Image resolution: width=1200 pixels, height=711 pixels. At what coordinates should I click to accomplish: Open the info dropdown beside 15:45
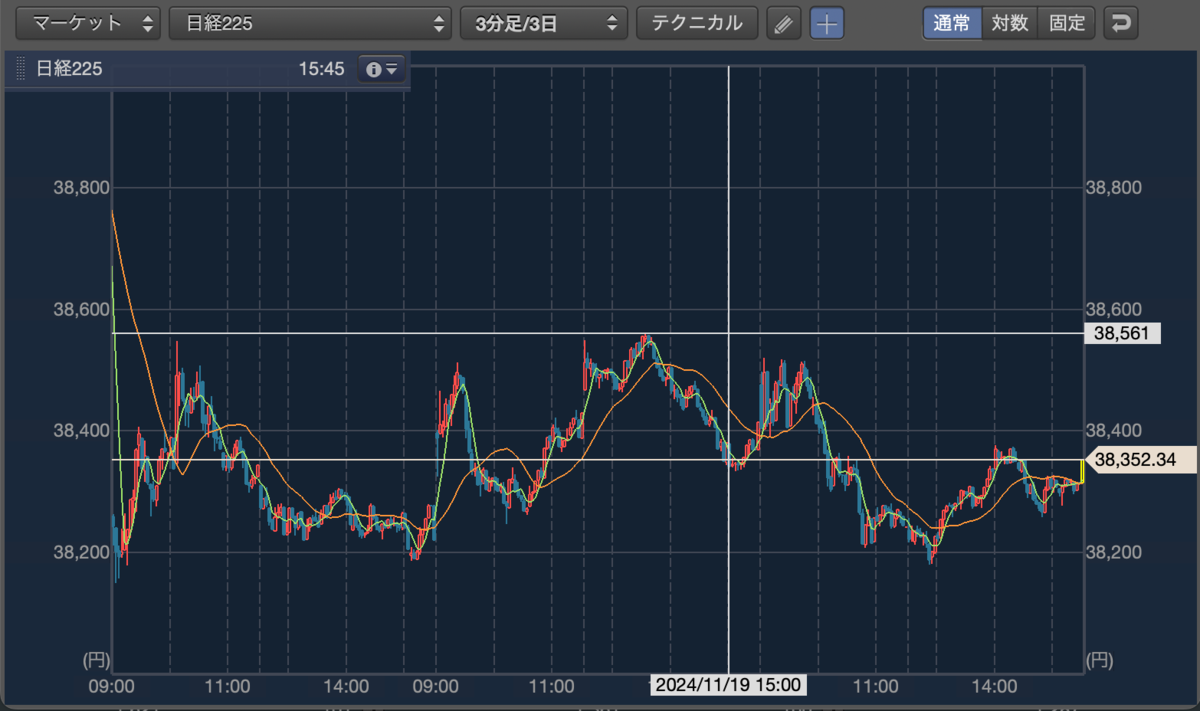(382, 69)
